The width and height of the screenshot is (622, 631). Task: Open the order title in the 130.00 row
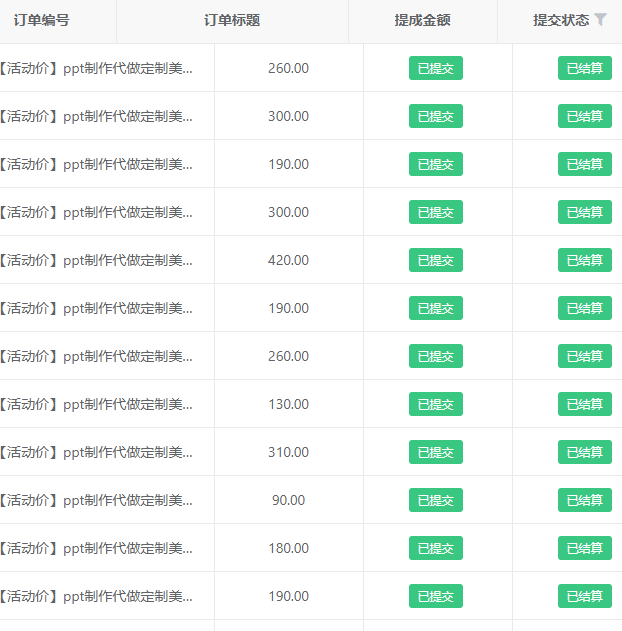96,404
